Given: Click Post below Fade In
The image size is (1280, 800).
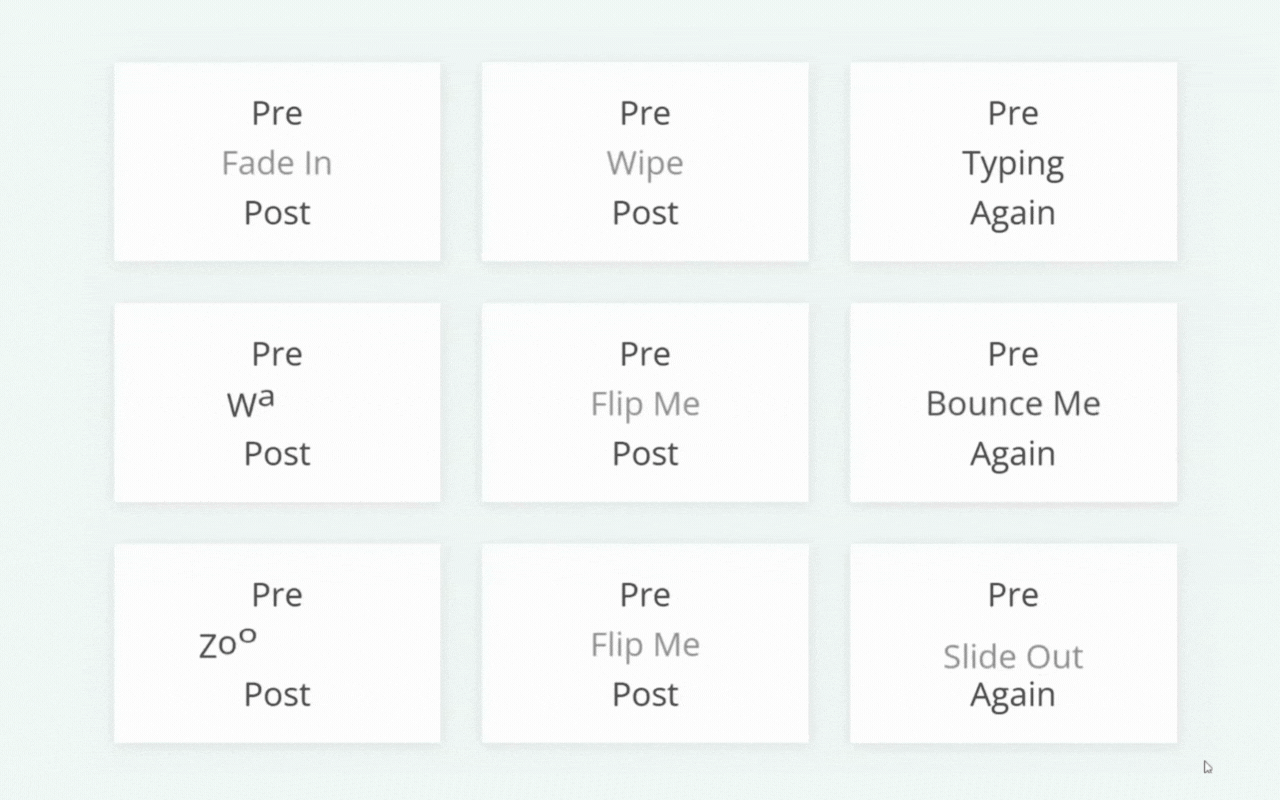Looking at the screenshot, I should (x=277, y=213).
